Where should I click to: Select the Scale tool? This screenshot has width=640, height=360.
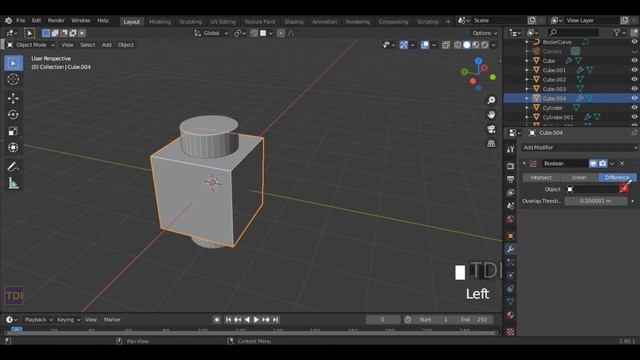[13, 131]
